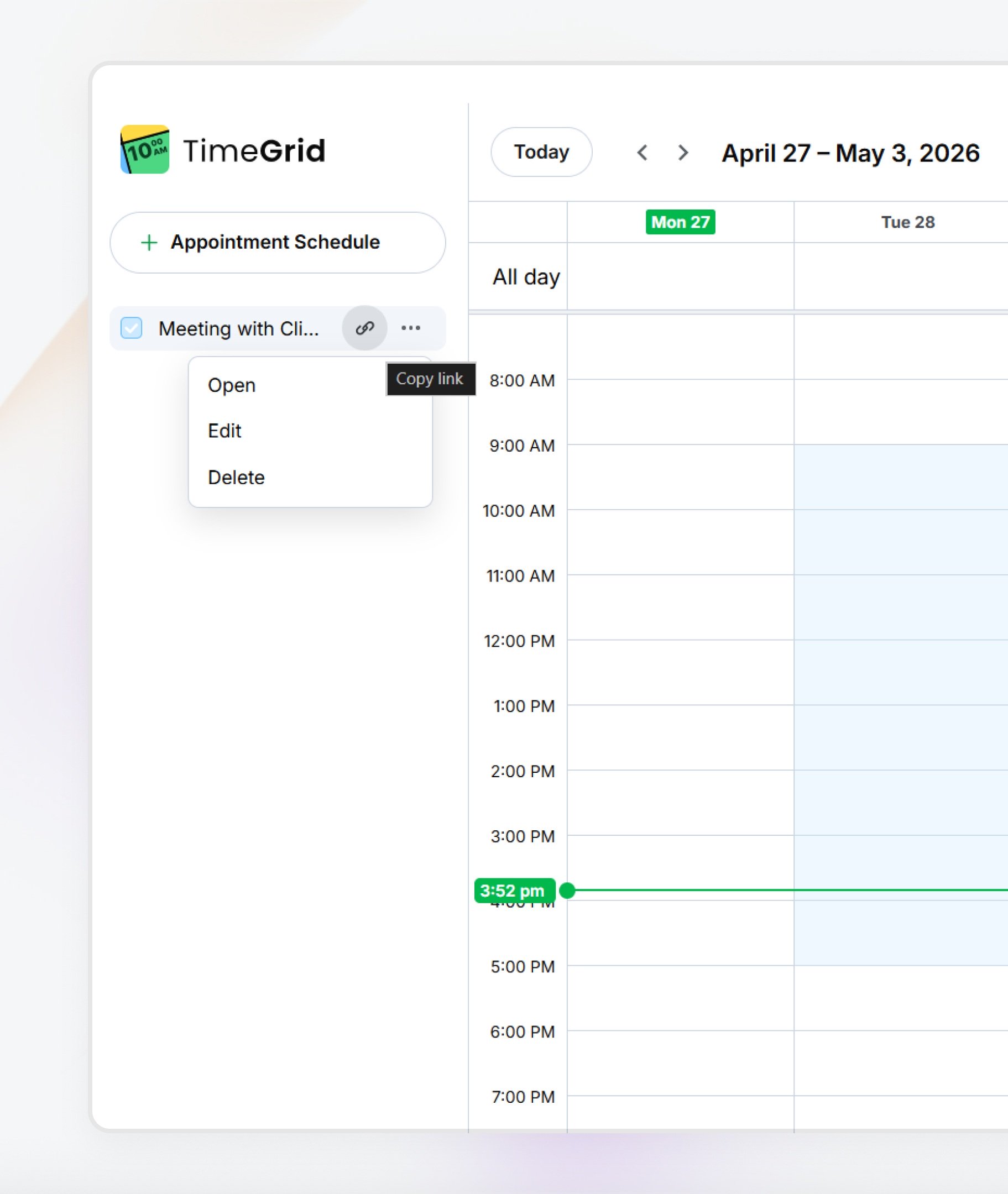Click the 9:00 AM time label
1008x1194 pixels.
point(522,446)
